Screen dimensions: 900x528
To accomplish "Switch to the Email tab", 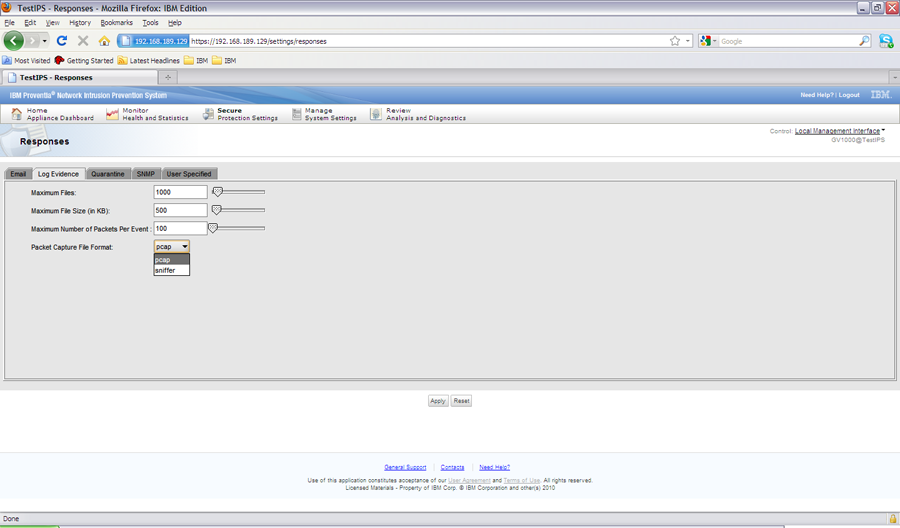I will click(x=18, y=173).
